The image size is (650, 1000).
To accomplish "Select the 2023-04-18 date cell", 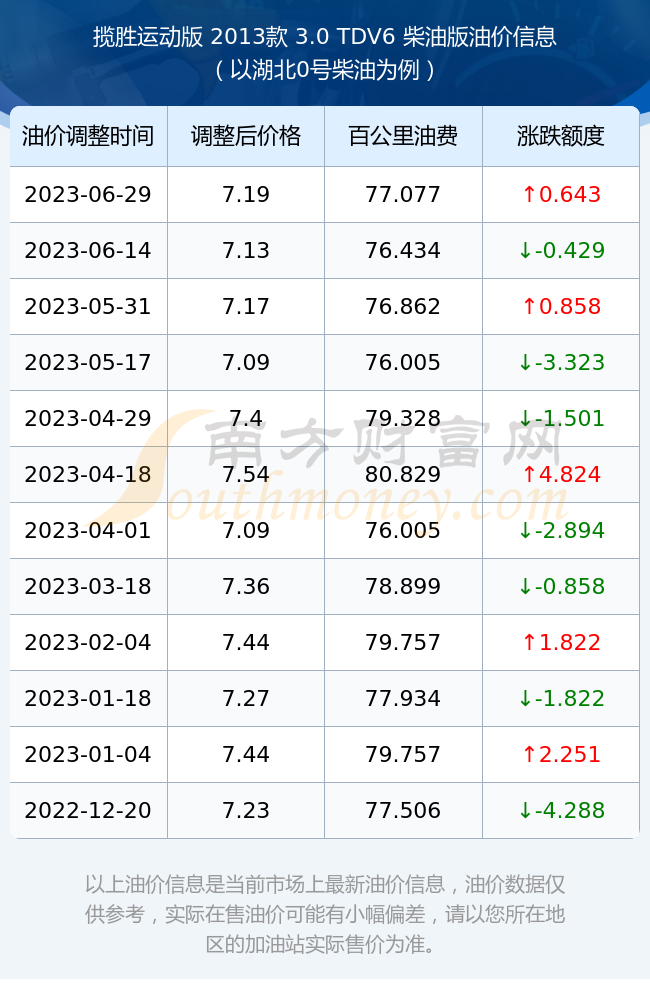I will click(88, 474).
